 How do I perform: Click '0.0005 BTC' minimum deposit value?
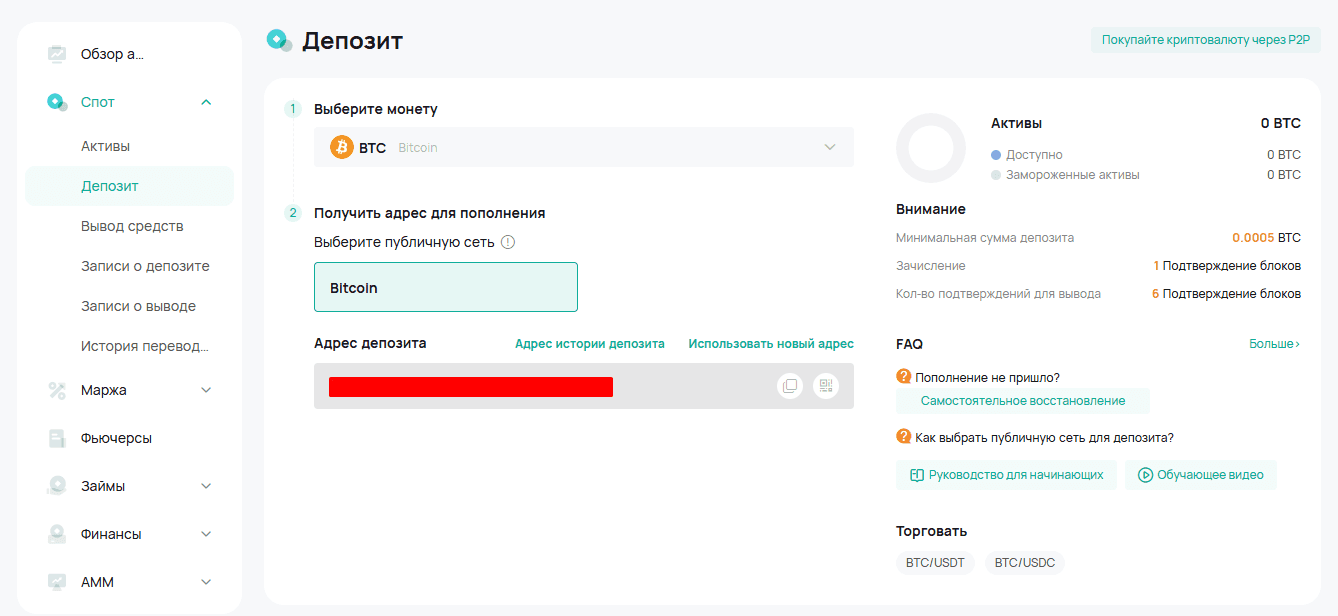(x=1266, y=238)
